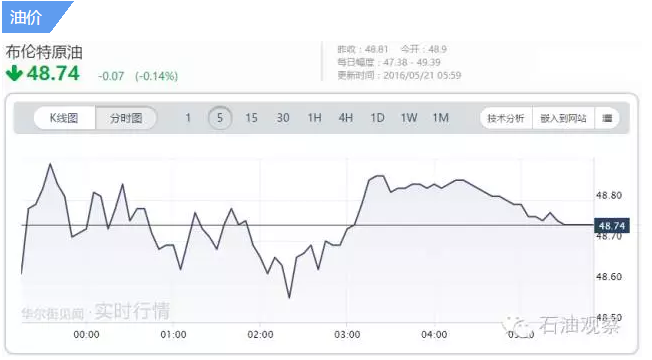
Task: Switch to the 分时图 chart view
Action: [x=126, y=118]
